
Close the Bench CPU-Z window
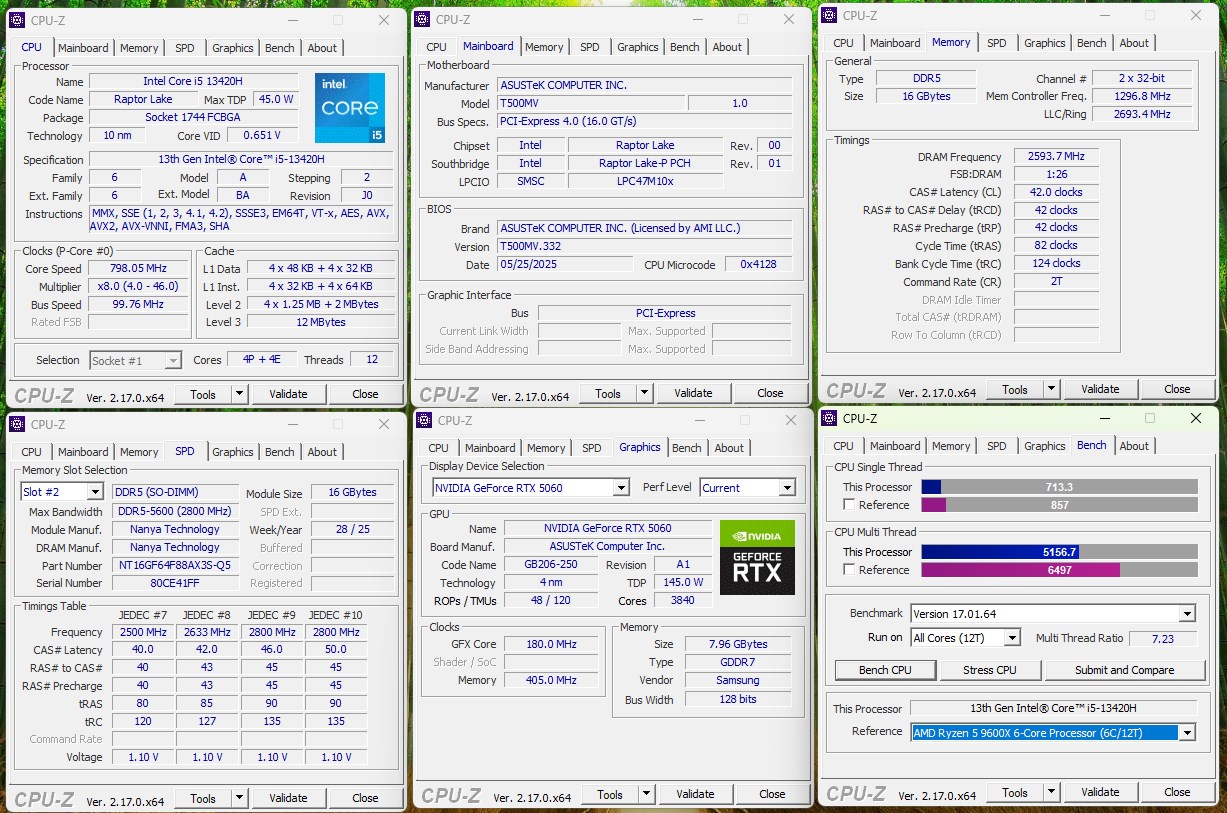pyautogui.click(x=1196, y=418)
